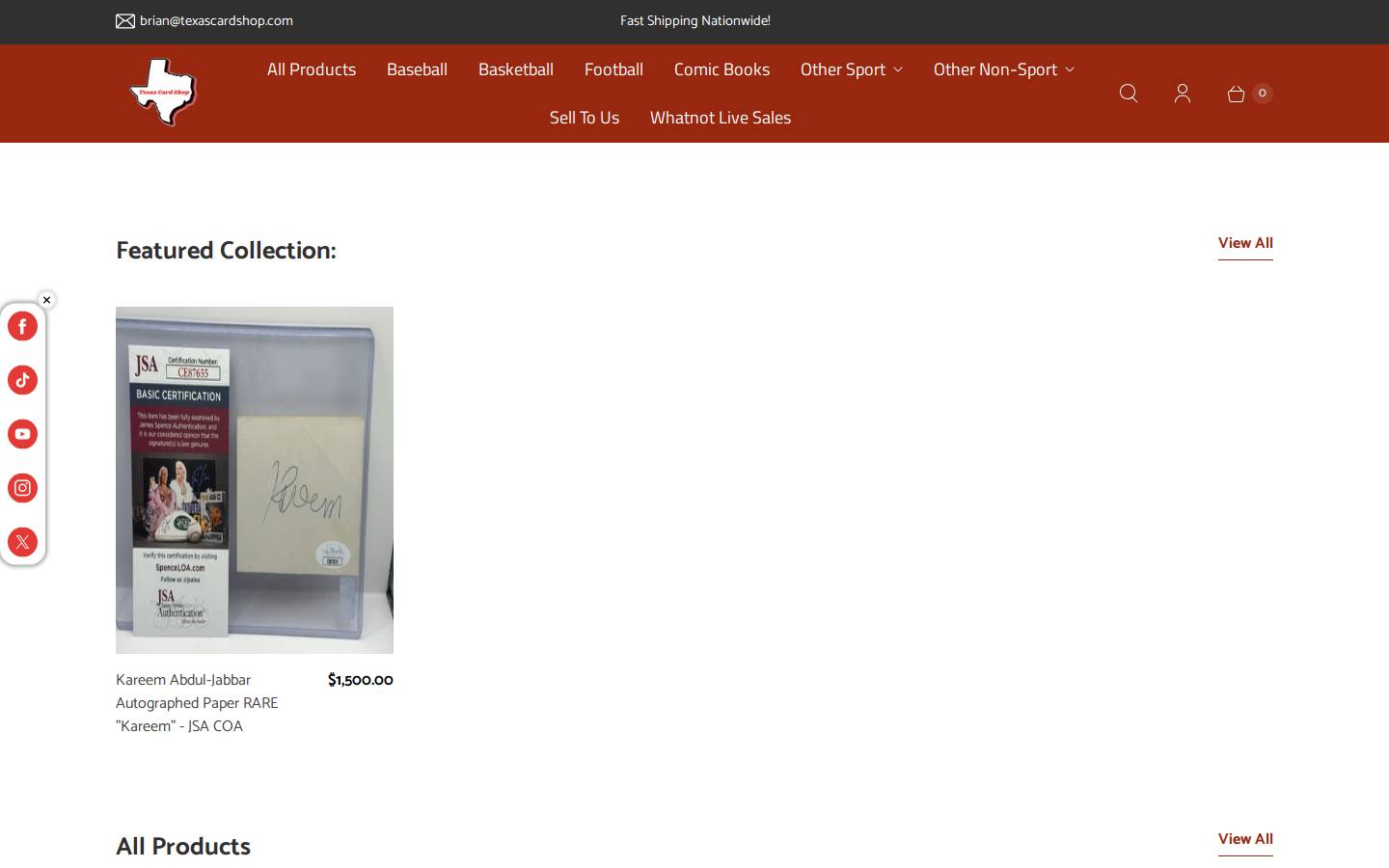Screen dimensions: 1389x868
Task: Open Kareem Abdul-Jabbar Autographed Paper title
Action: pyautogui.click(x=197, y=703)
